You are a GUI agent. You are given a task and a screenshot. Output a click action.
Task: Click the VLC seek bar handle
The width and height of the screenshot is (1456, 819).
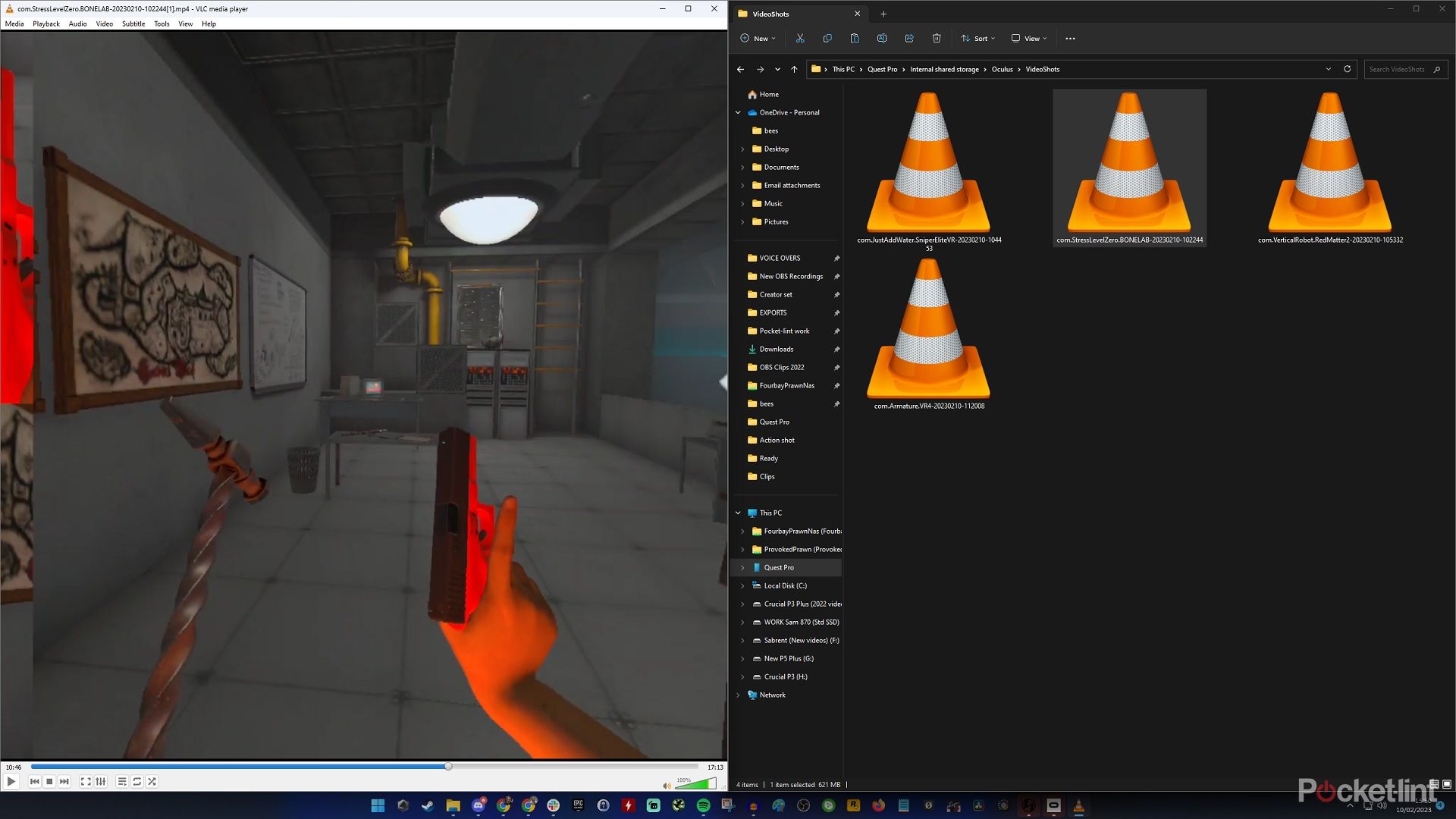(448, 767)
